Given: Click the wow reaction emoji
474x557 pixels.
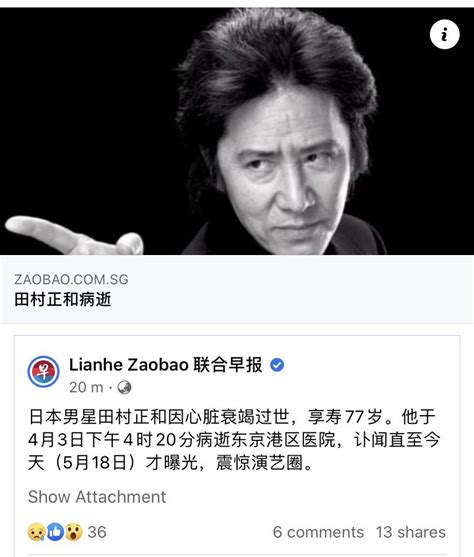Looking at the screenshot, I should coord(74,532).
